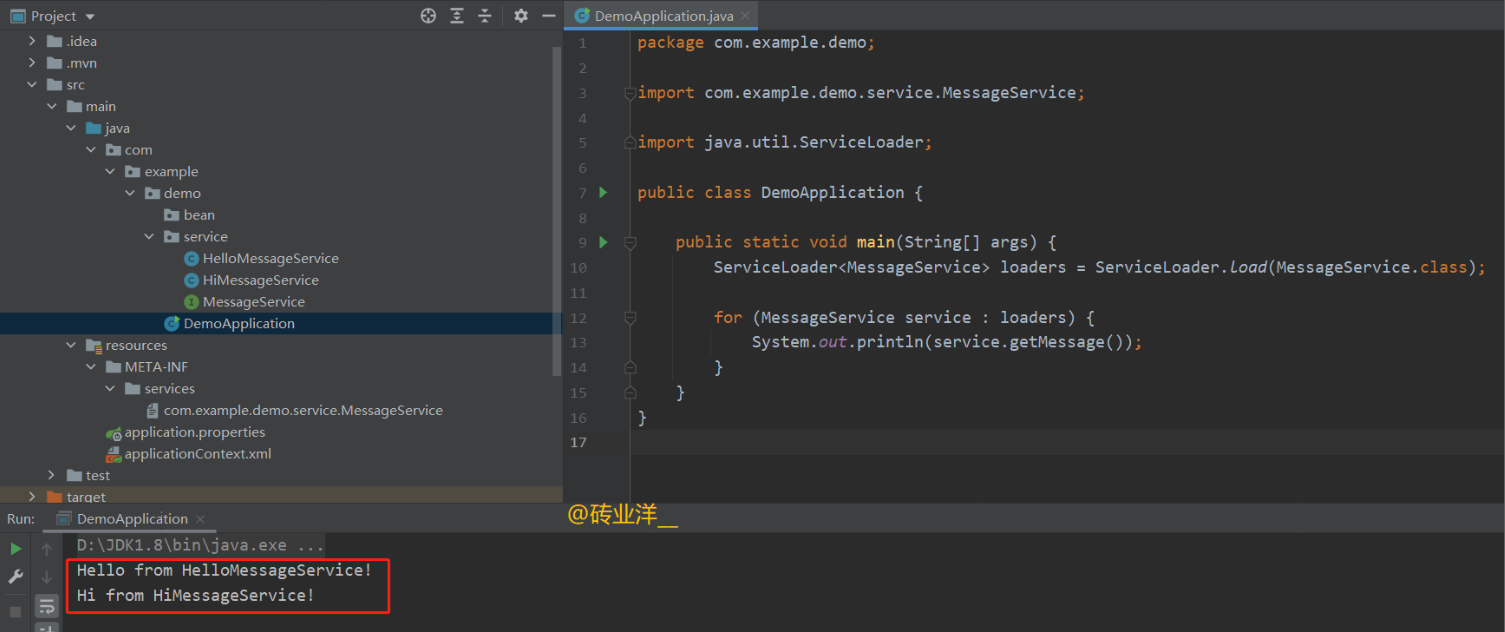Viewport: 1505px width, 632px height.
Task: Expand the target folder
Action: pos(31,496)
